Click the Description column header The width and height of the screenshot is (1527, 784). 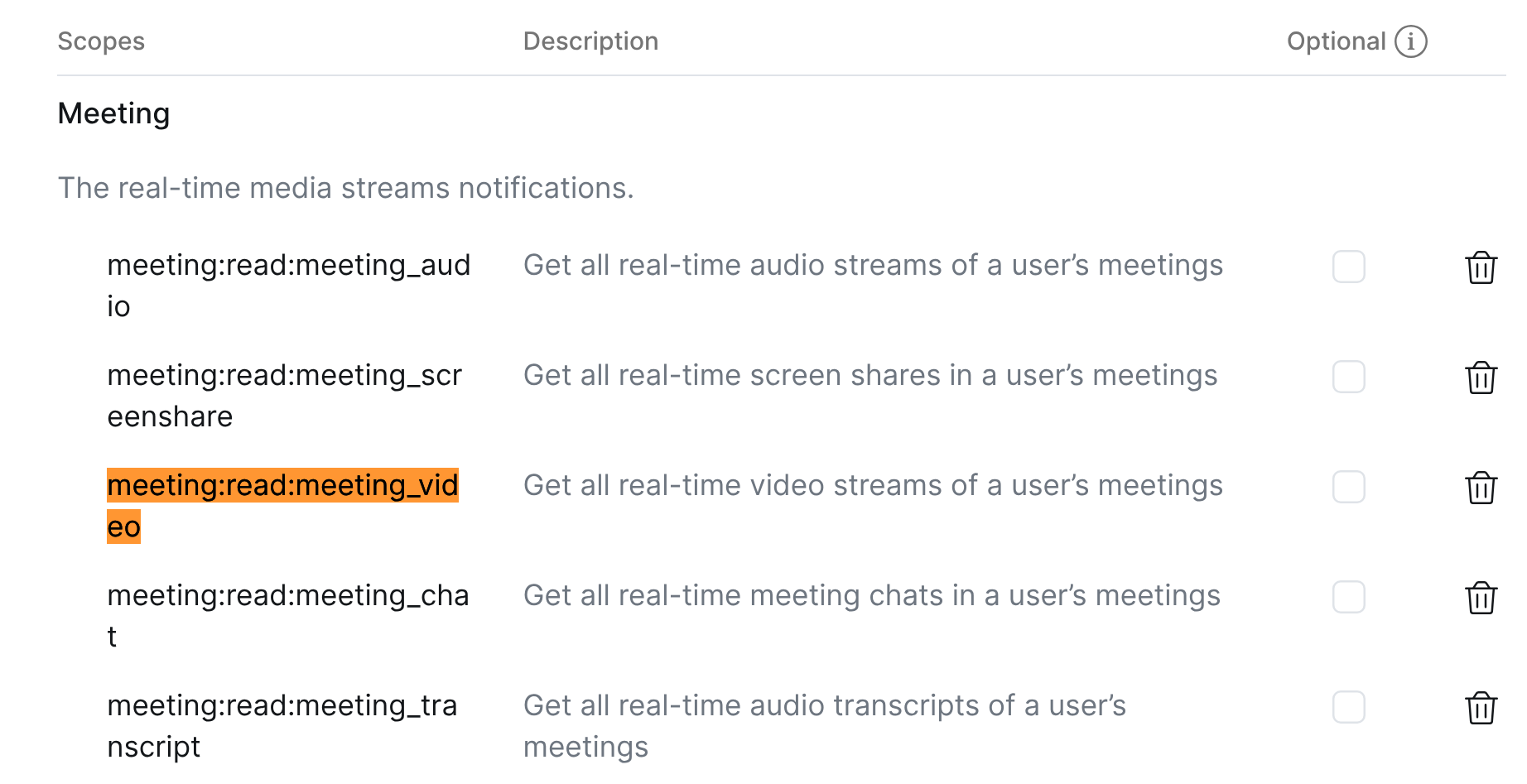point(590,41)
